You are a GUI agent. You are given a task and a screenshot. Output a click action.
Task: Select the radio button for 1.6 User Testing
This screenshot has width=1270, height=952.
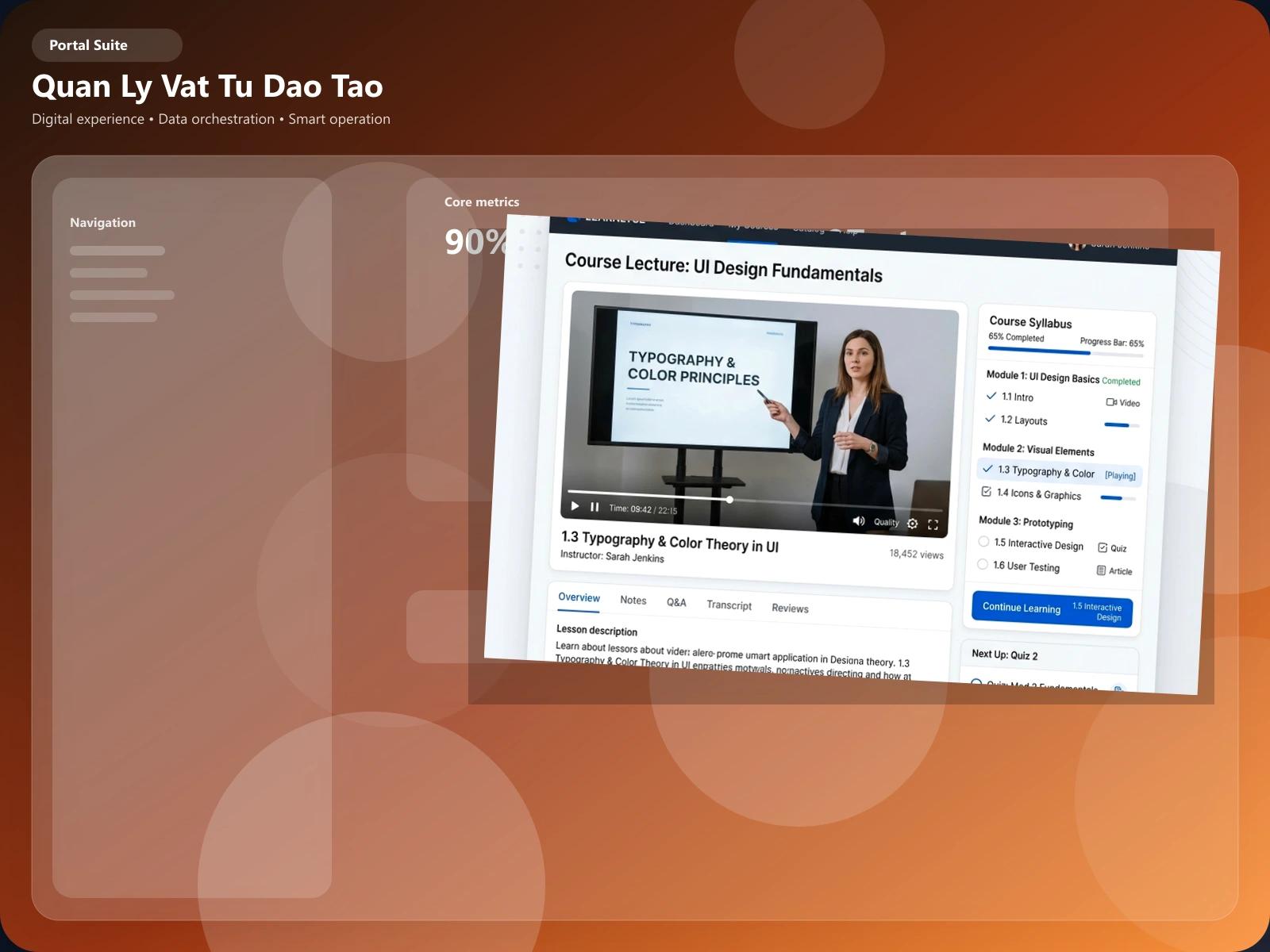[983, 564]
